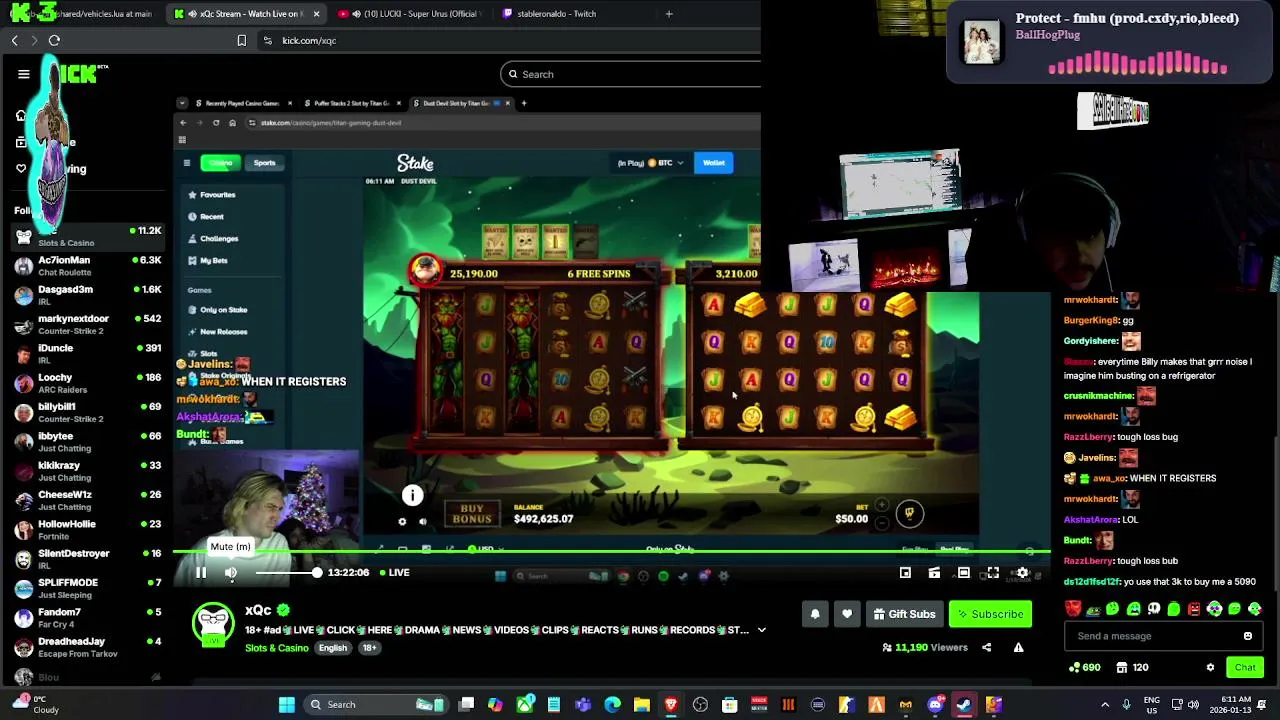
Task: Open emoji picker in chat input
Action: pos(1248,636)
